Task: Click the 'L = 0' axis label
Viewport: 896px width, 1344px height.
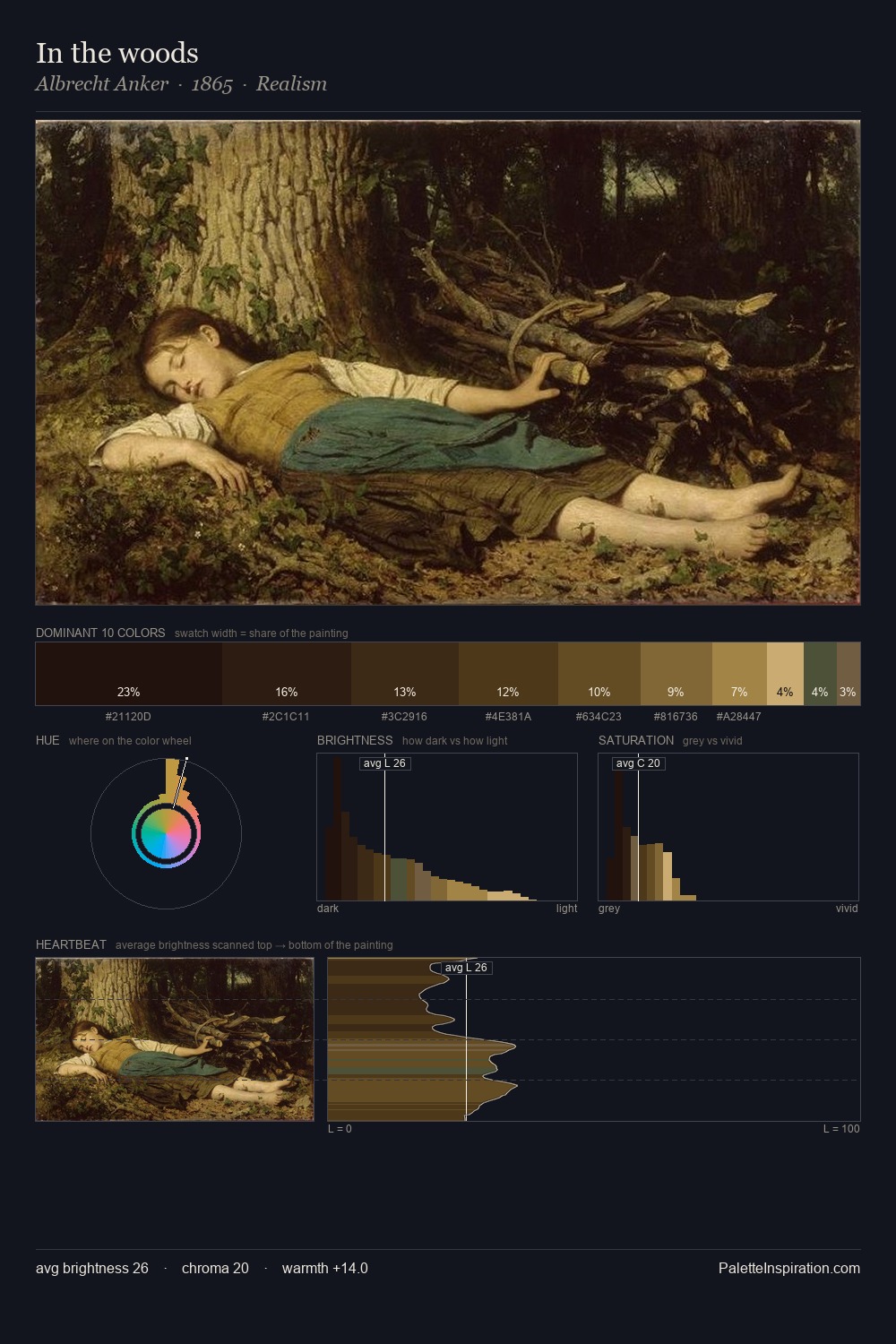Action: pos(340,1129)
